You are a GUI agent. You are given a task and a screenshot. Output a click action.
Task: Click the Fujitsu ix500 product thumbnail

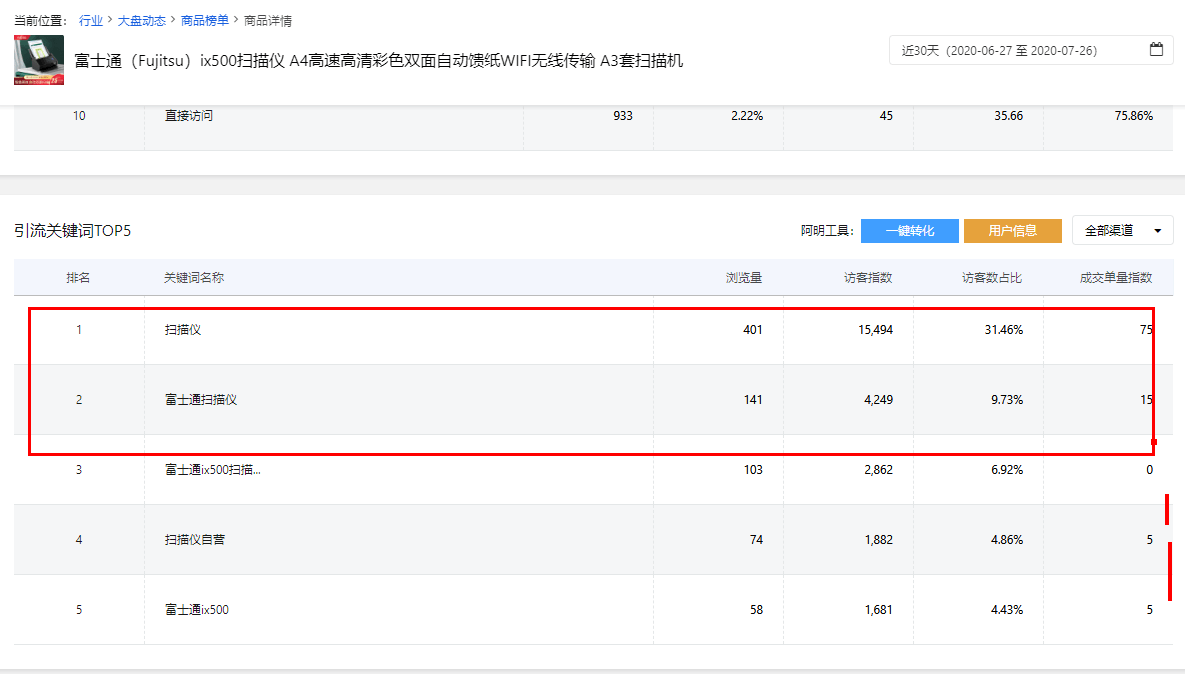click(x=39, y=60)
